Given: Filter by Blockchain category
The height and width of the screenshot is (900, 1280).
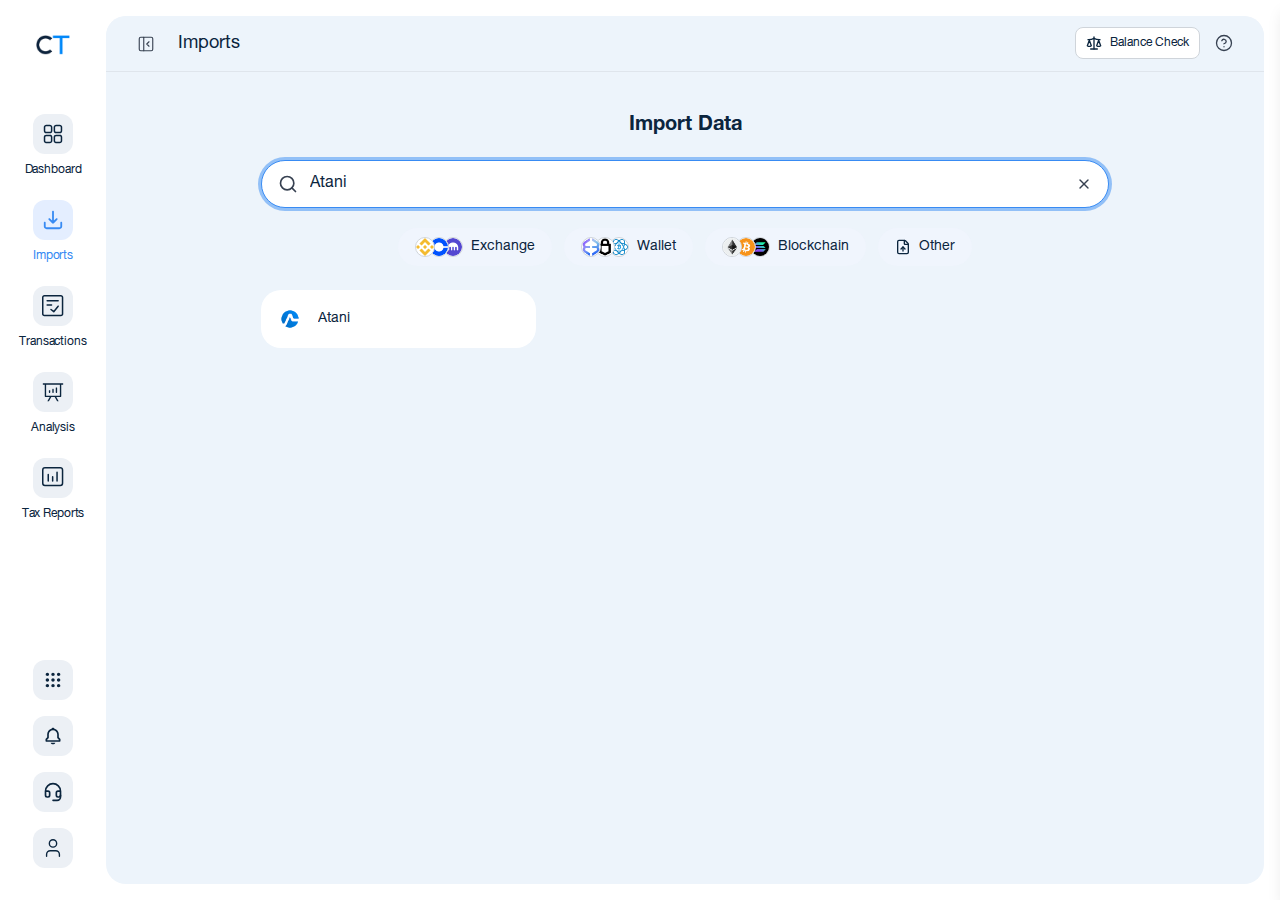Looking at the screenshot, I should click(x=786, y=246).
